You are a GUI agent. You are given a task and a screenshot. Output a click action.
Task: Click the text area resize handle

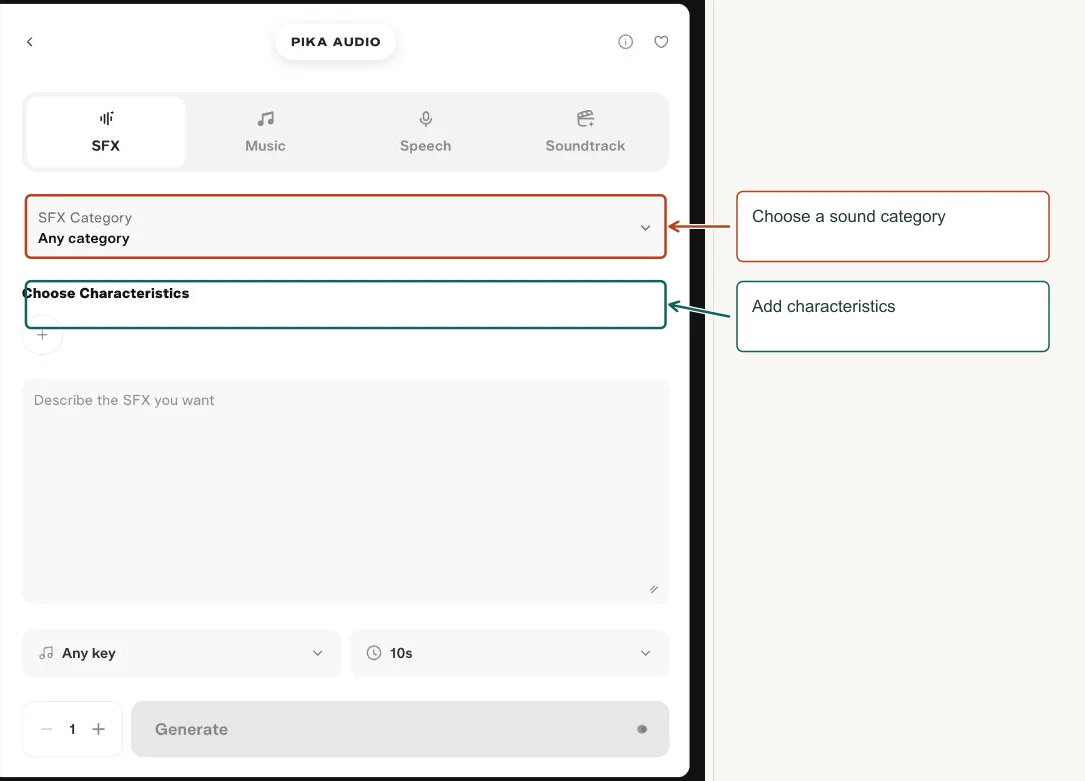pyautogui.click(x=654, y=589)
